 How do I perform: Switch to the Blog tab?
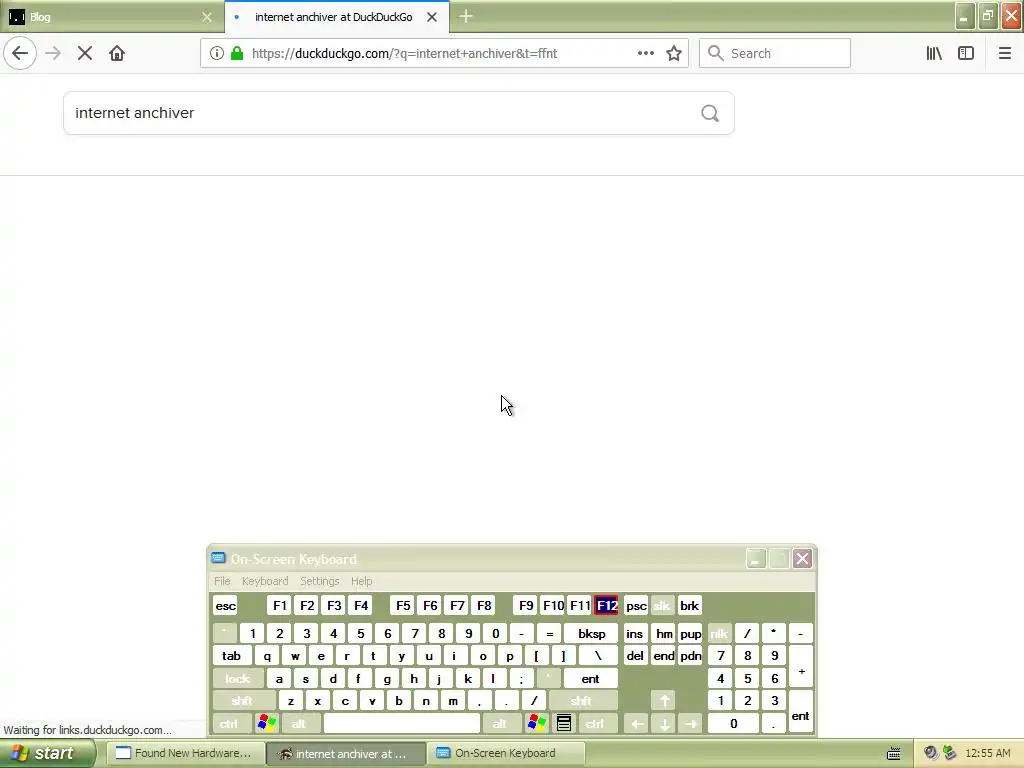112,17
